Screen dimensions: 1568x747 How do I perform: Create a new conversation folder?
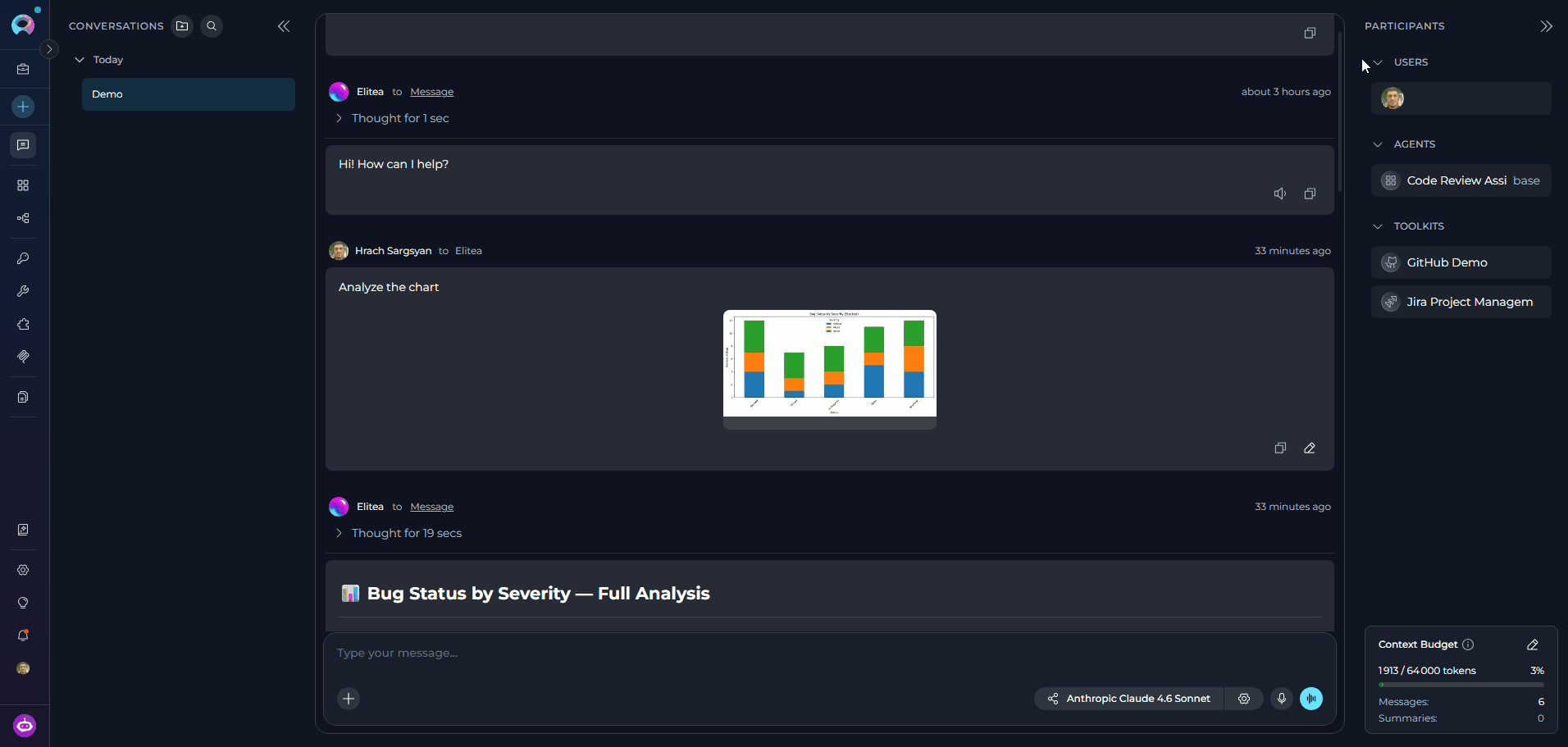point(182,26)
